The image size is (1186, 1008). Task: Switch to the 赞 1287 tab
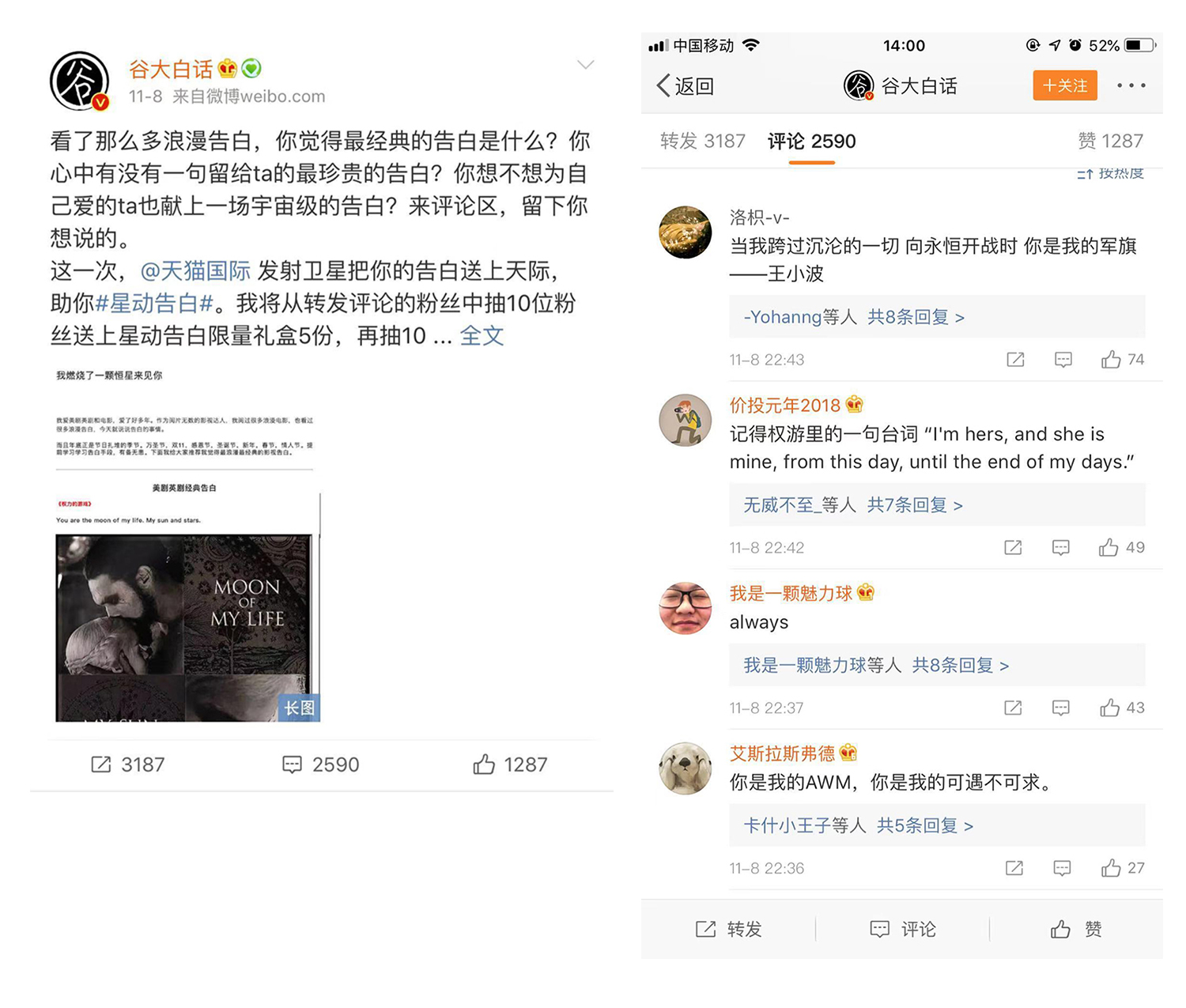[x=1110, y=141]
